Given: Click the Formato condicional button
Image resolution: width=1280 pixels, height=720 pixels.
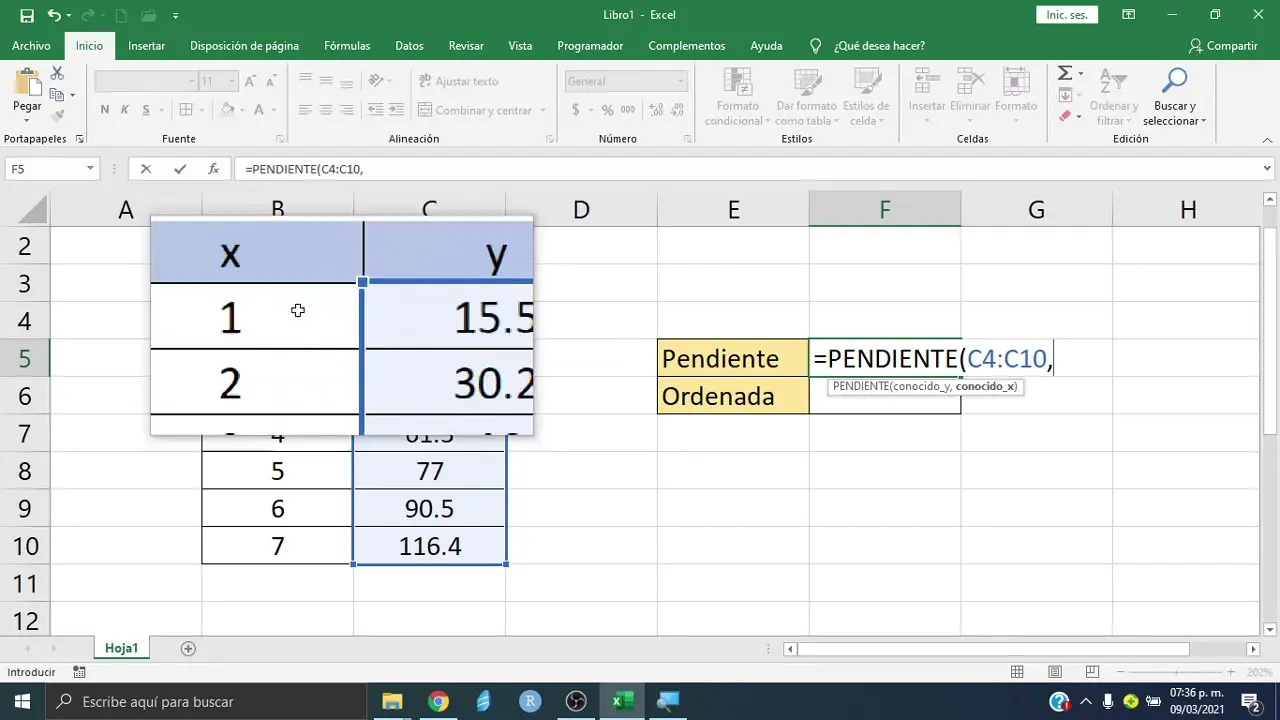Looking at the screenshot, I should pyautogui.click(x=737, y=95).
